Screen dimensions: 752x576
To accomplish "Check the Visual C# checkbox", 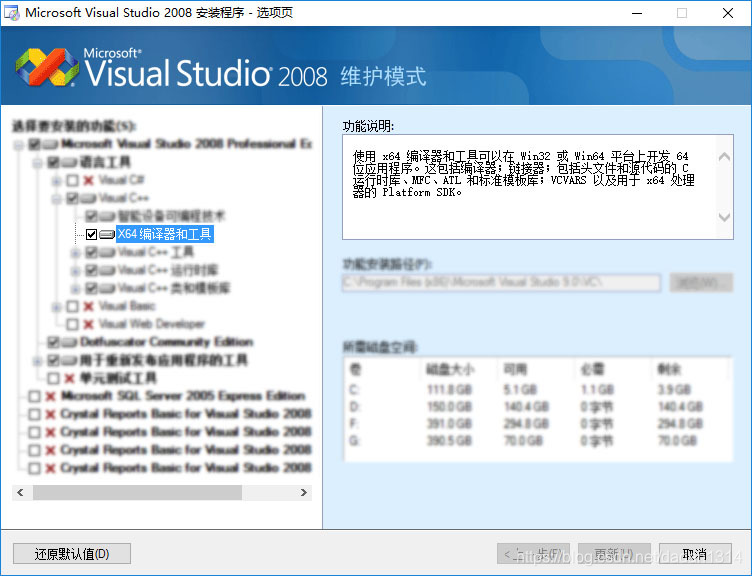I will (72, 180).
